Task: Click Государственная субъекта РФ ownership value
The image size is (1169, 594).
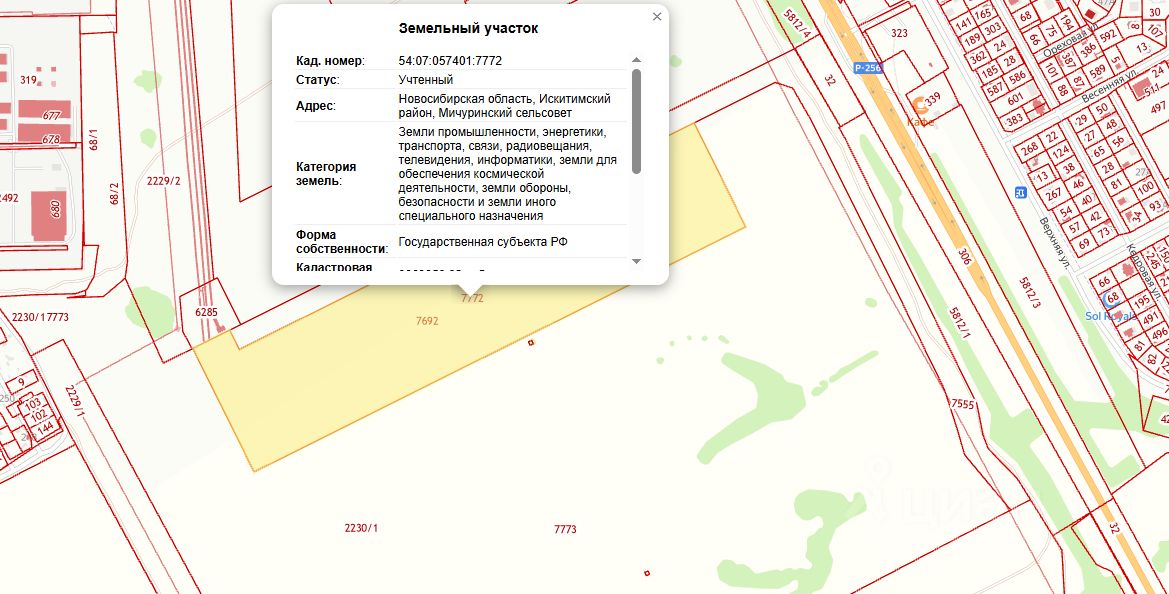Action: coord(483,241)
